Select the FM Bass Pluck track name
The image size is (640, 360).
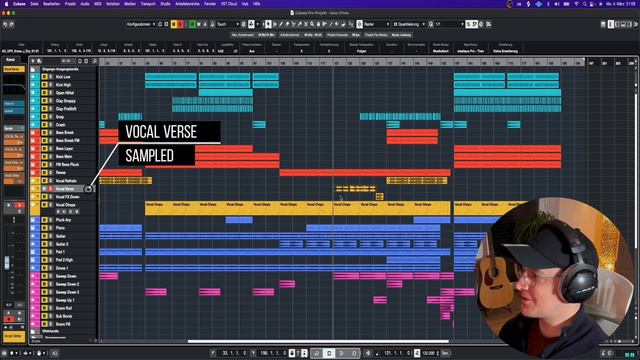coord(67,164)
